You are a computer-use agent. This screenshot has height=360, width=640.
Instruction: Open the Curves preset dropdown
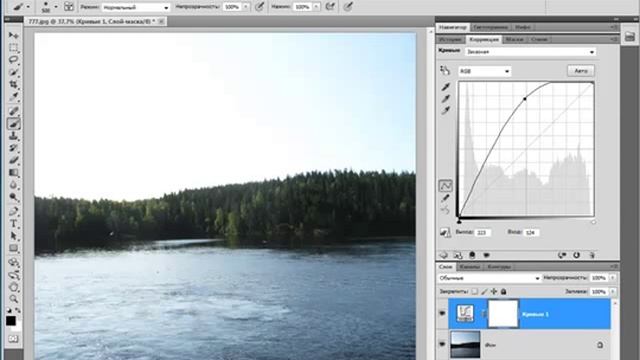pos(531,52)
